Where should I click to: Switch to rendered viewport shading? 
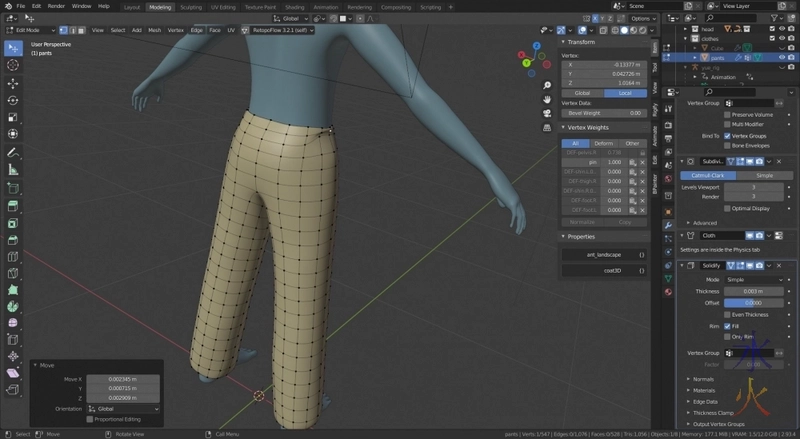(x=643, y=30)
